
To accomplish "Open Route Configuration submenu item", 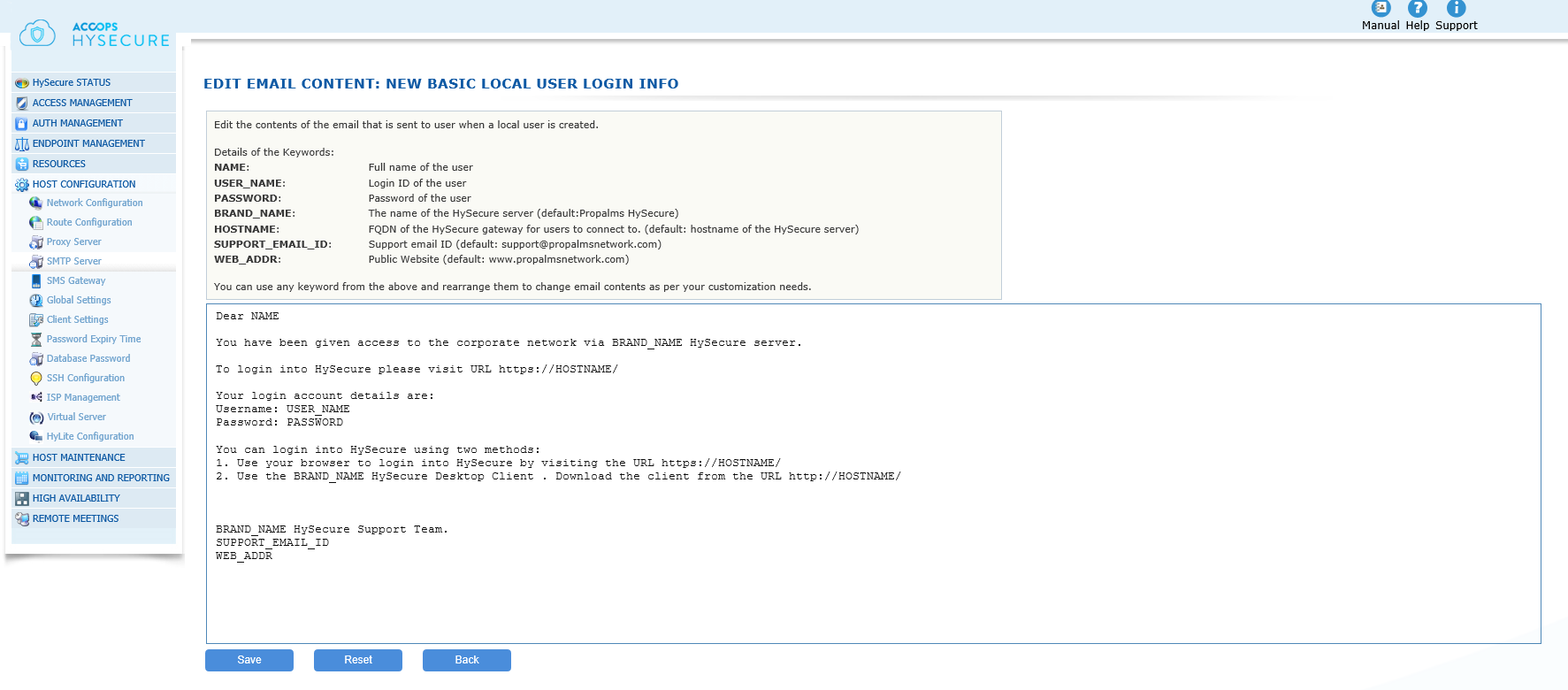I will tap(89, 222).
